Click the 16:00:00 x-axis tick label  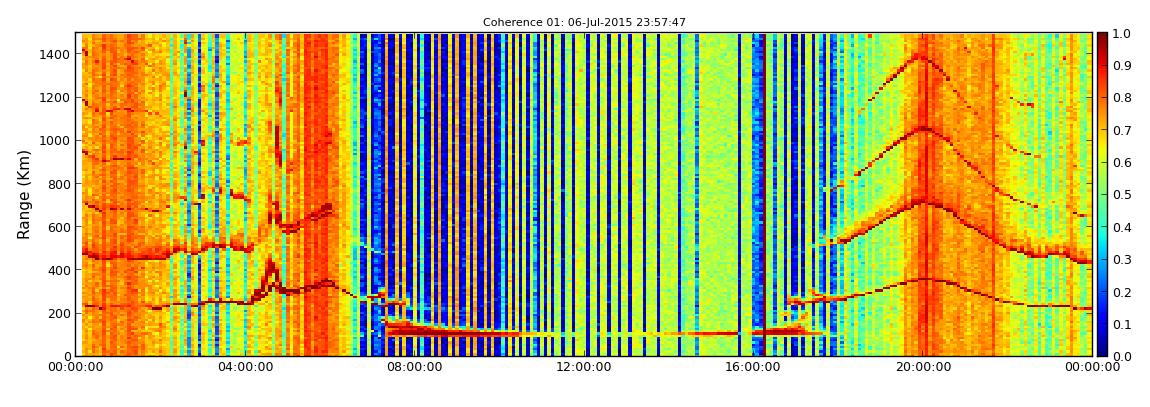pyautogui.click(x=751, y=367)
